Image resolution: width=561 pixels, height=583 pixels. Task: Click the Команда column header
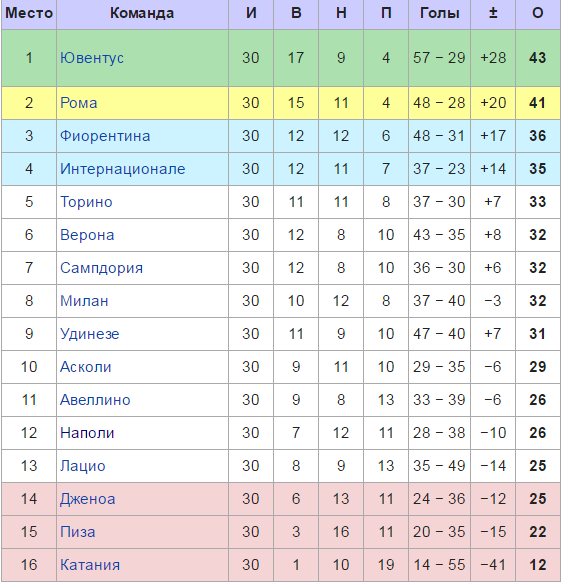coord(142,13)
